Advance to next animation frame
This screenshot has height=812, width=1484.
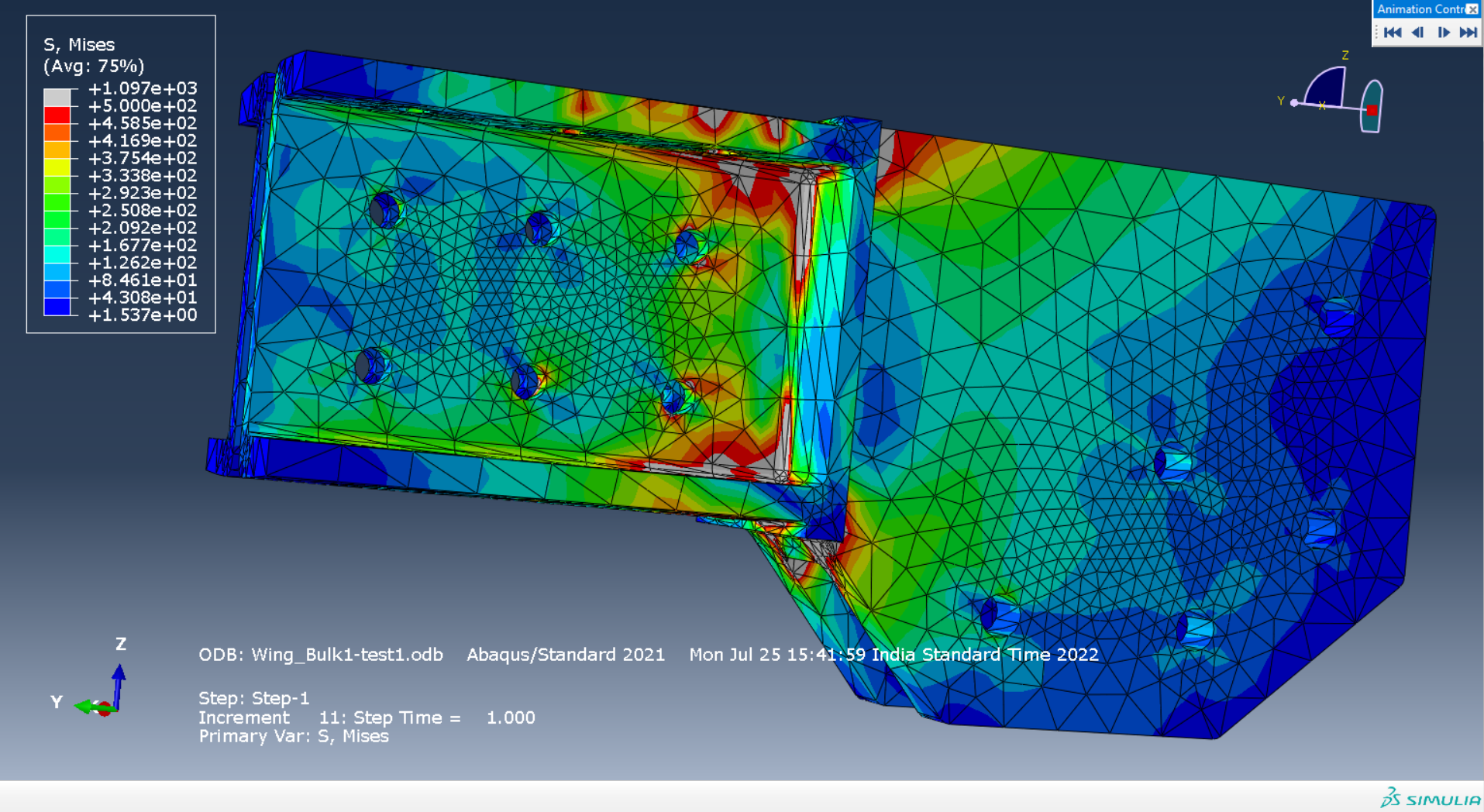coord(1444,33)
